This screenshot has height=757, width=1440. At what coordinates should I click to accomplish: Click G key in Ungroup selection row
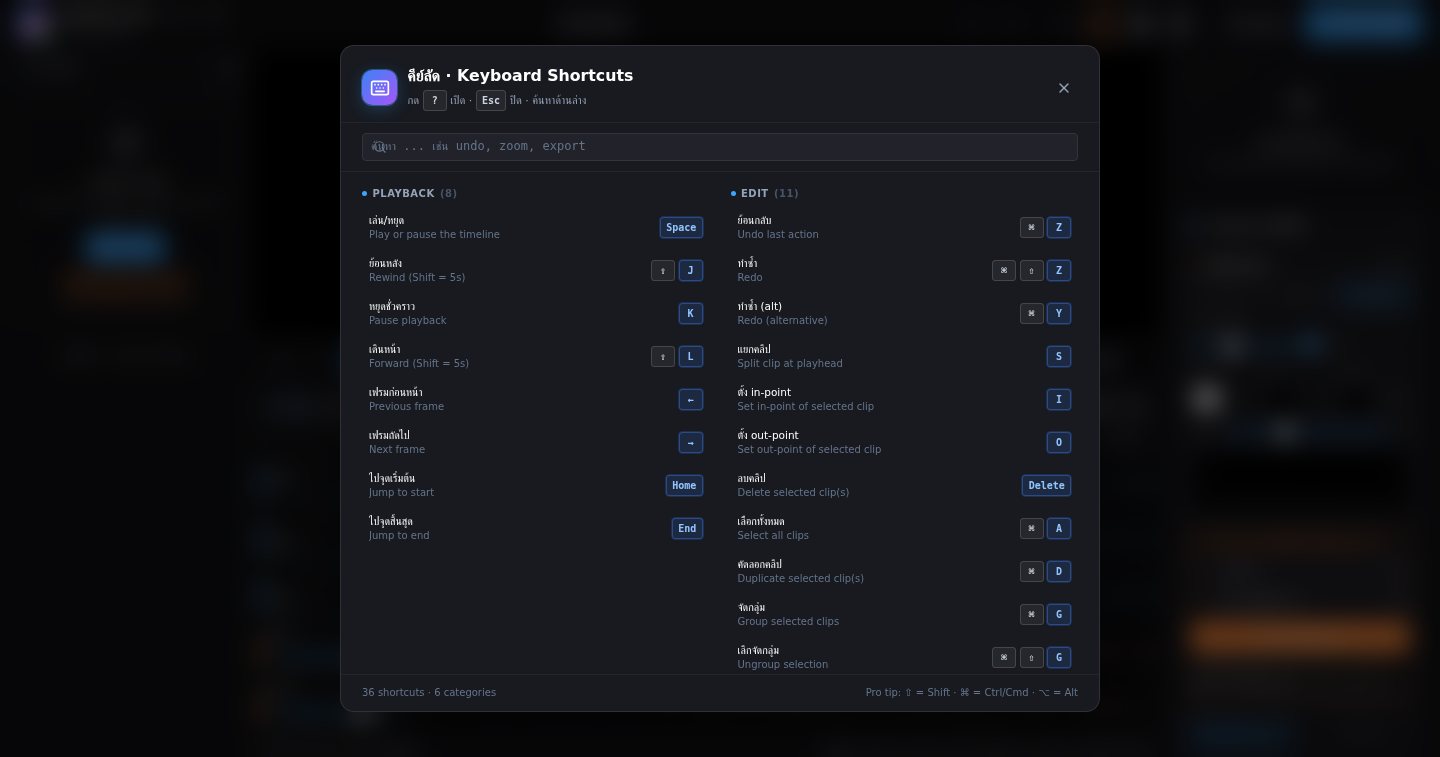point(1059,658)
